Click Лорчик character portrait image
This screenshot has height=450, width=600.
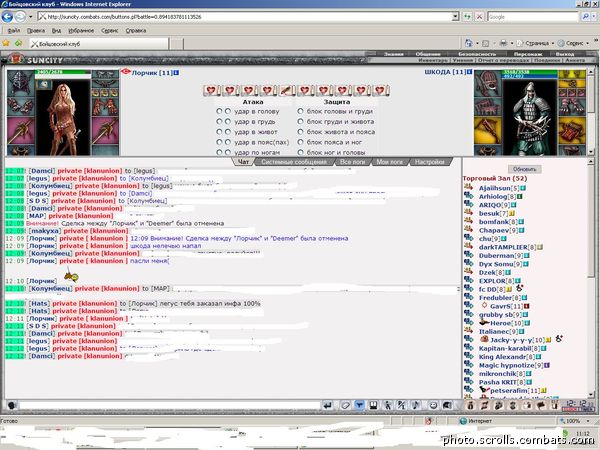63,117
